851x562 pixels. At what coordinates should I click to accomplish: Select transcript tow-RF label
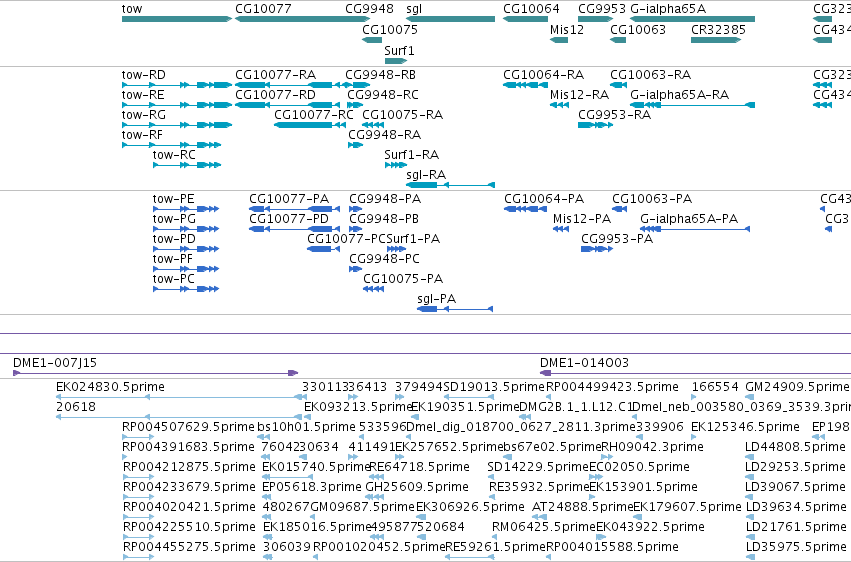pos(142,135)
